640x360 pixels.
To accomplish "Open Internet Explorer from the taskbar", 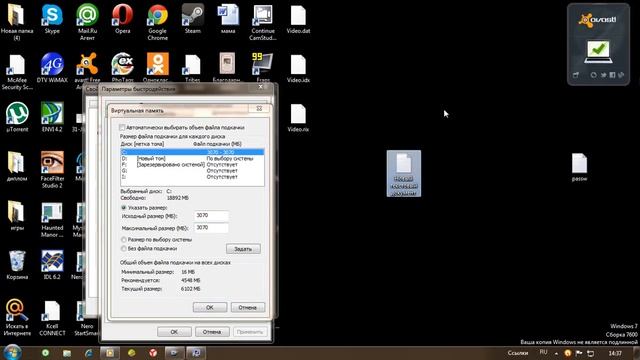I will click(x=89, y=353).
